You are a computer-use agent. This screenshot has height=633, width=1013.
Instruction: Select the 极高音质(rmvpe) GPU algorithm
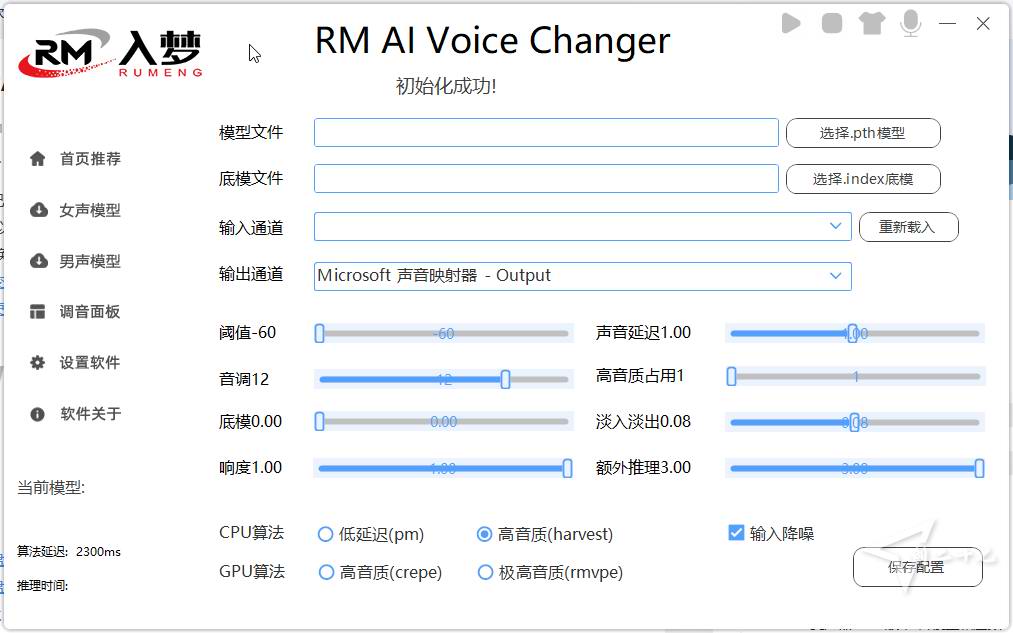coord(486,572)
